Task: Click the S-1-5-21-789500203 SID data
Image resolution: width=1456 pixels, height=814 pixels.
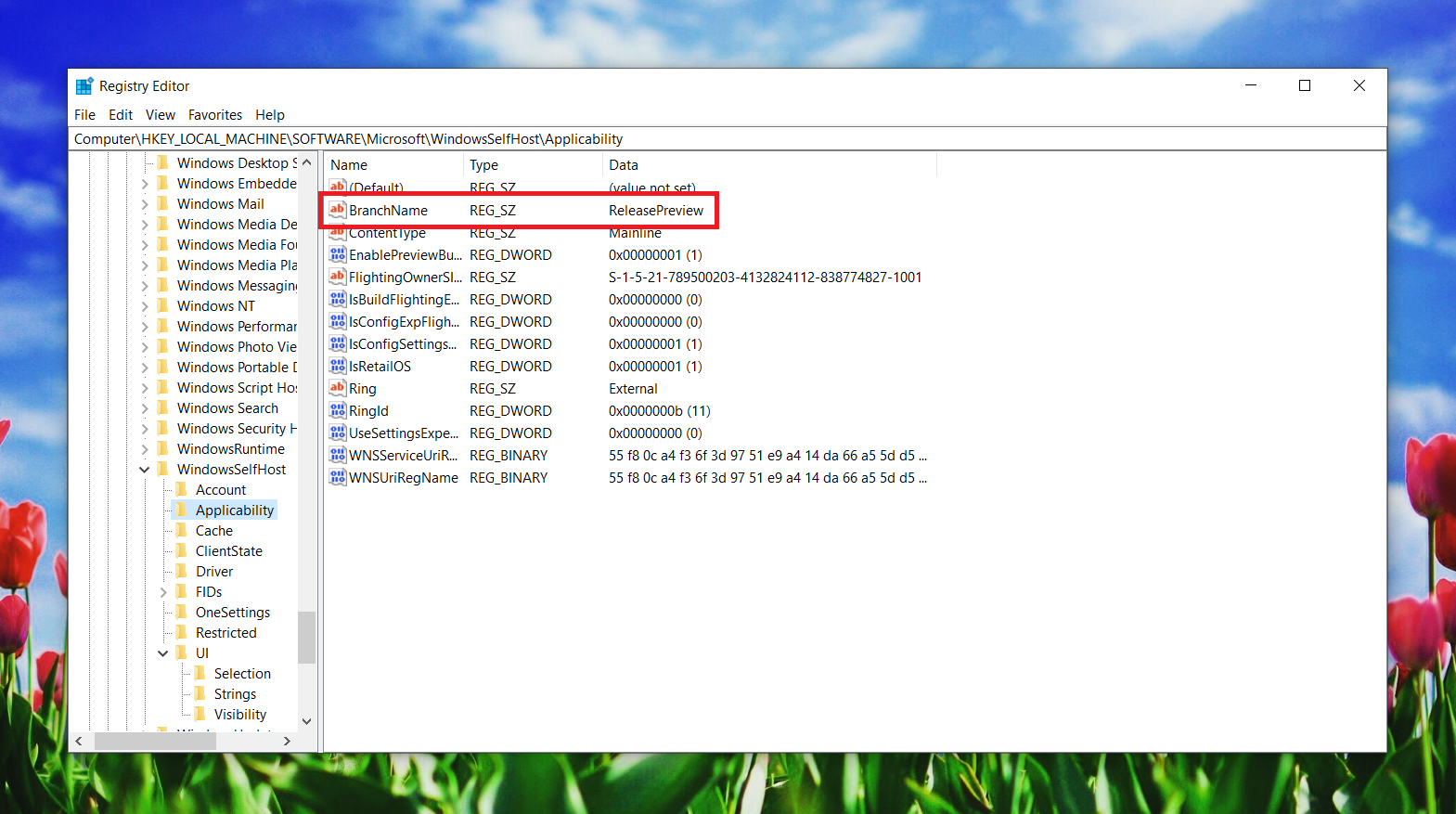Action: click(766, 278)
